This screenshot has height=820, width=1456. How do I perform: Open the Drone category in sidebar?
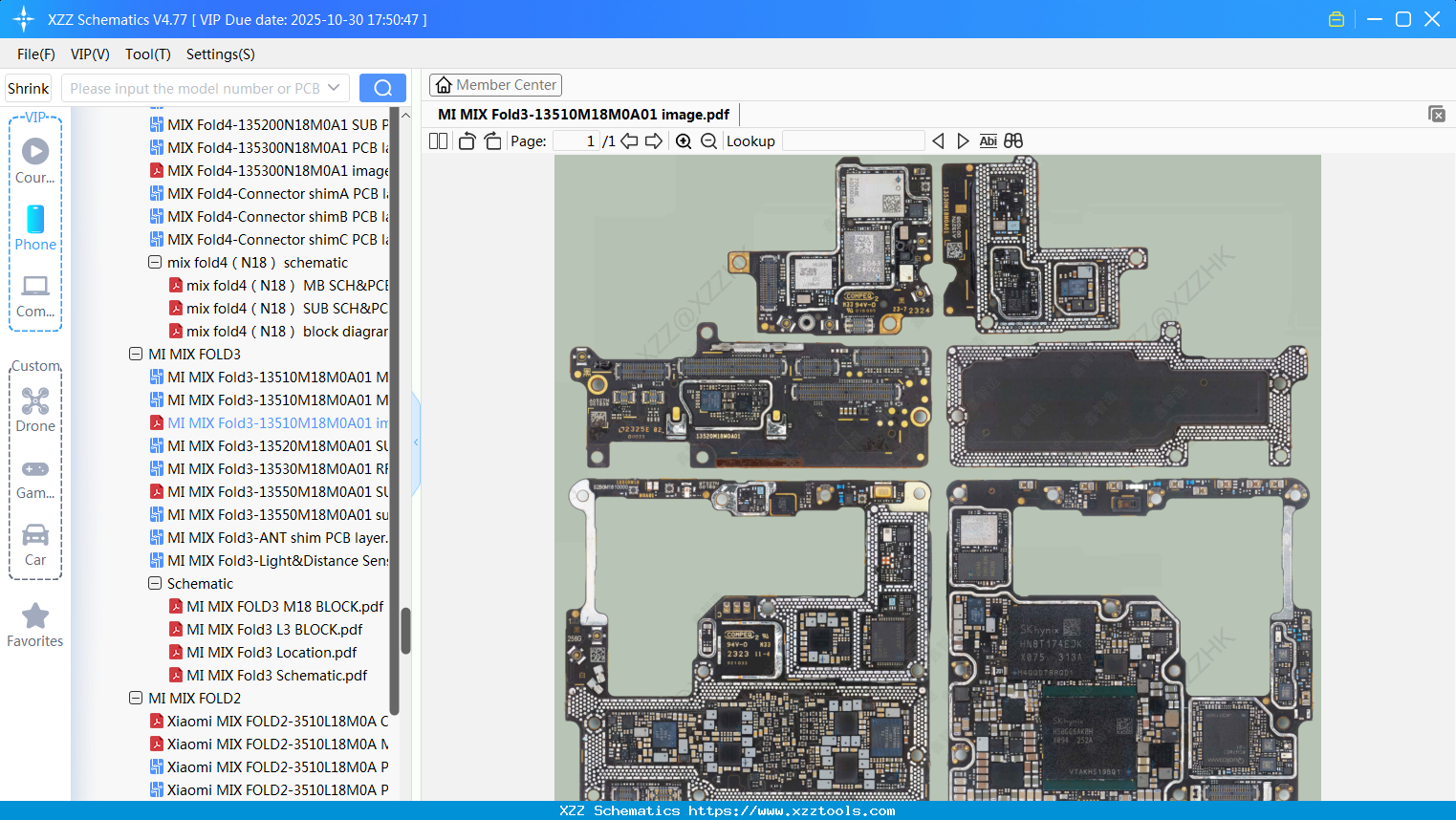click(35, 409)
